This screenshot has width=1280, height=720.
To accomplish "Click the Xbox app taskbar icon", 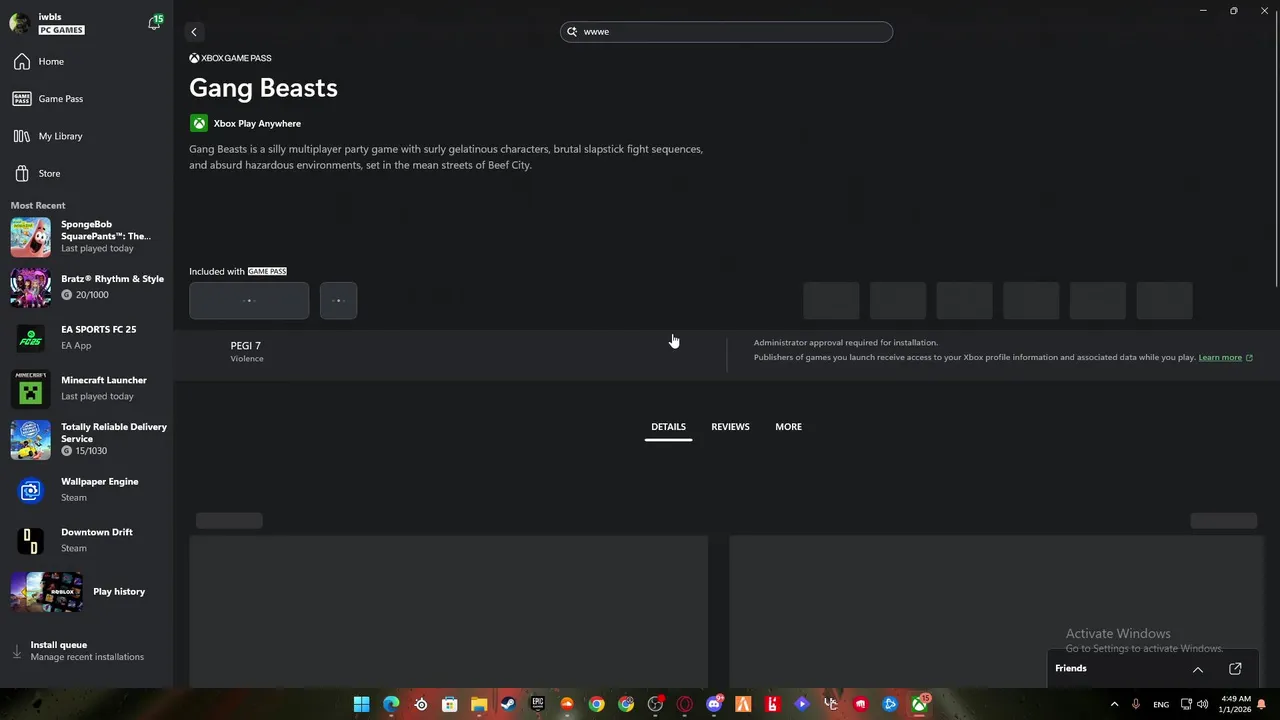I will (x=919, y=704).
